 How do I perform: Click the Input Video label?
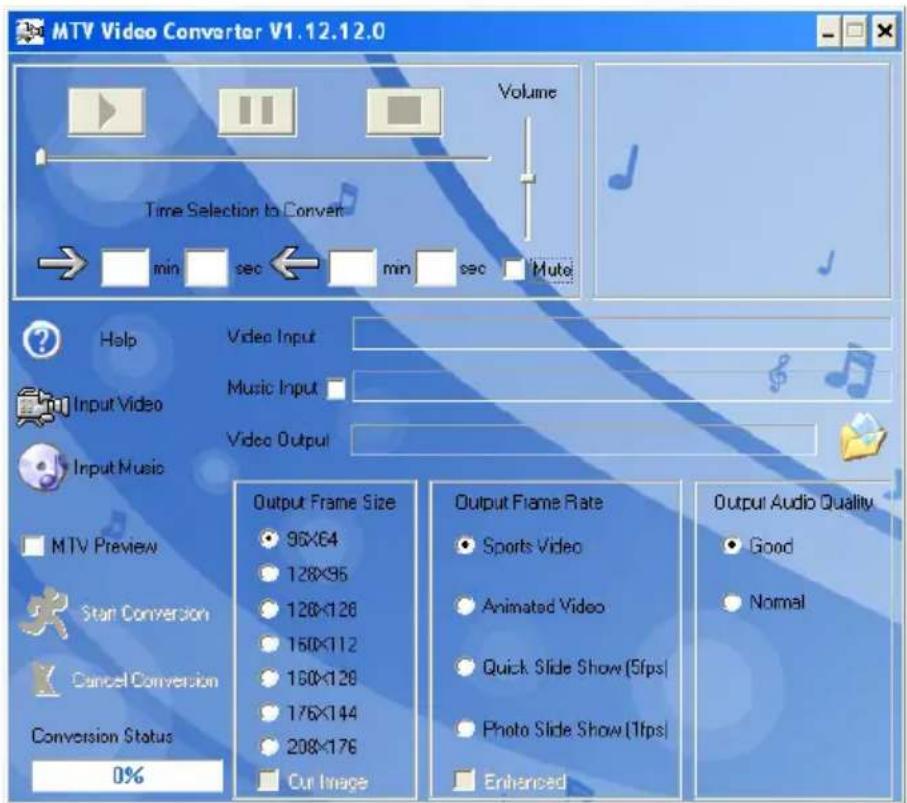tap(118, 404)
